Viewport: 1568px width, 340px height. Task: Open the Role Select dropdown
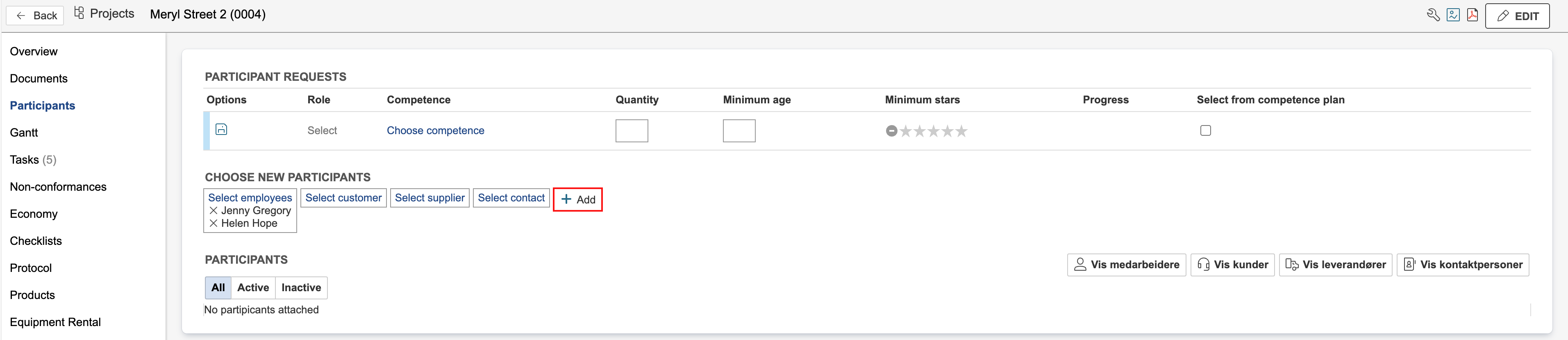tap(322, 130)
